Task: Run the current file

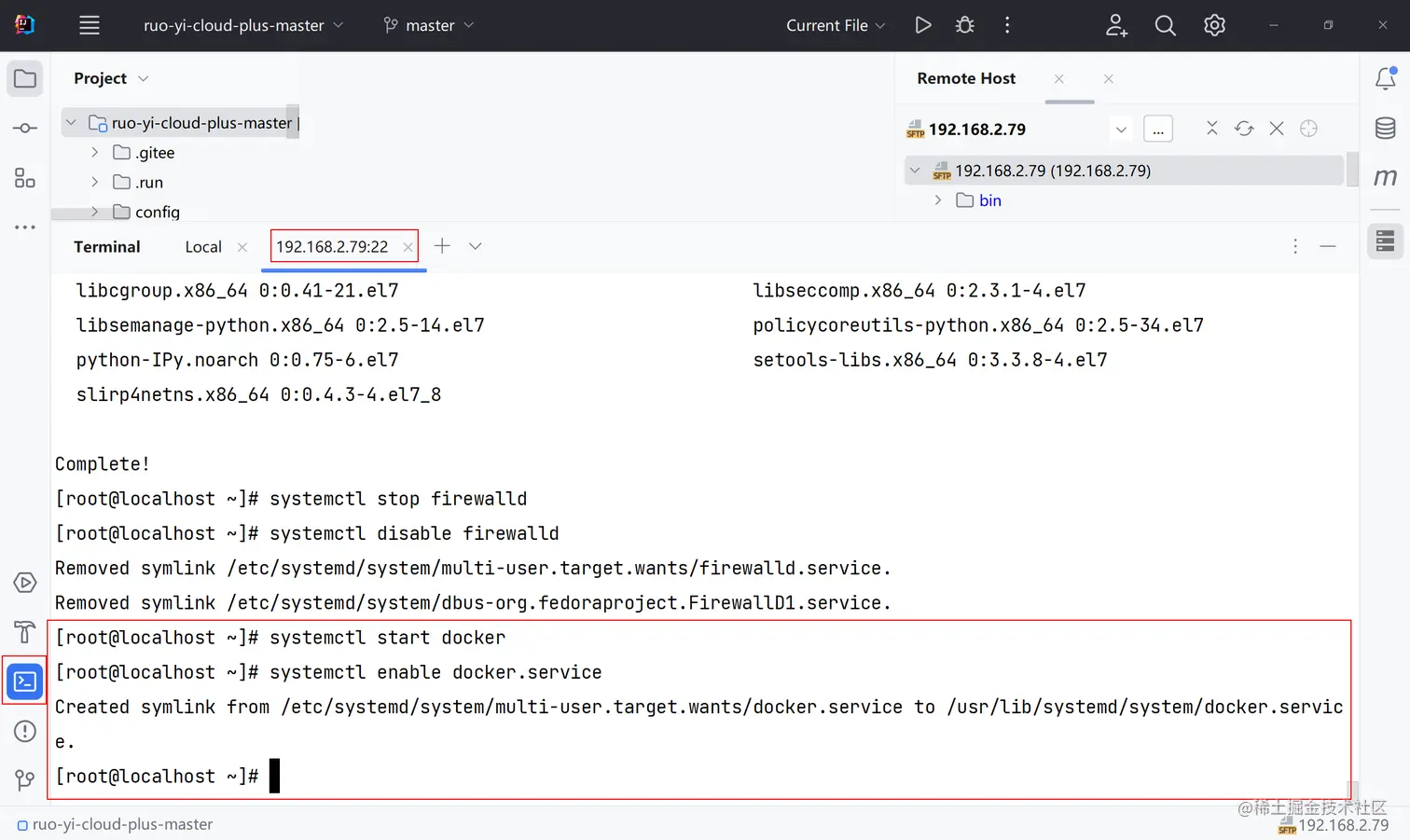Action: coord(923,25)
